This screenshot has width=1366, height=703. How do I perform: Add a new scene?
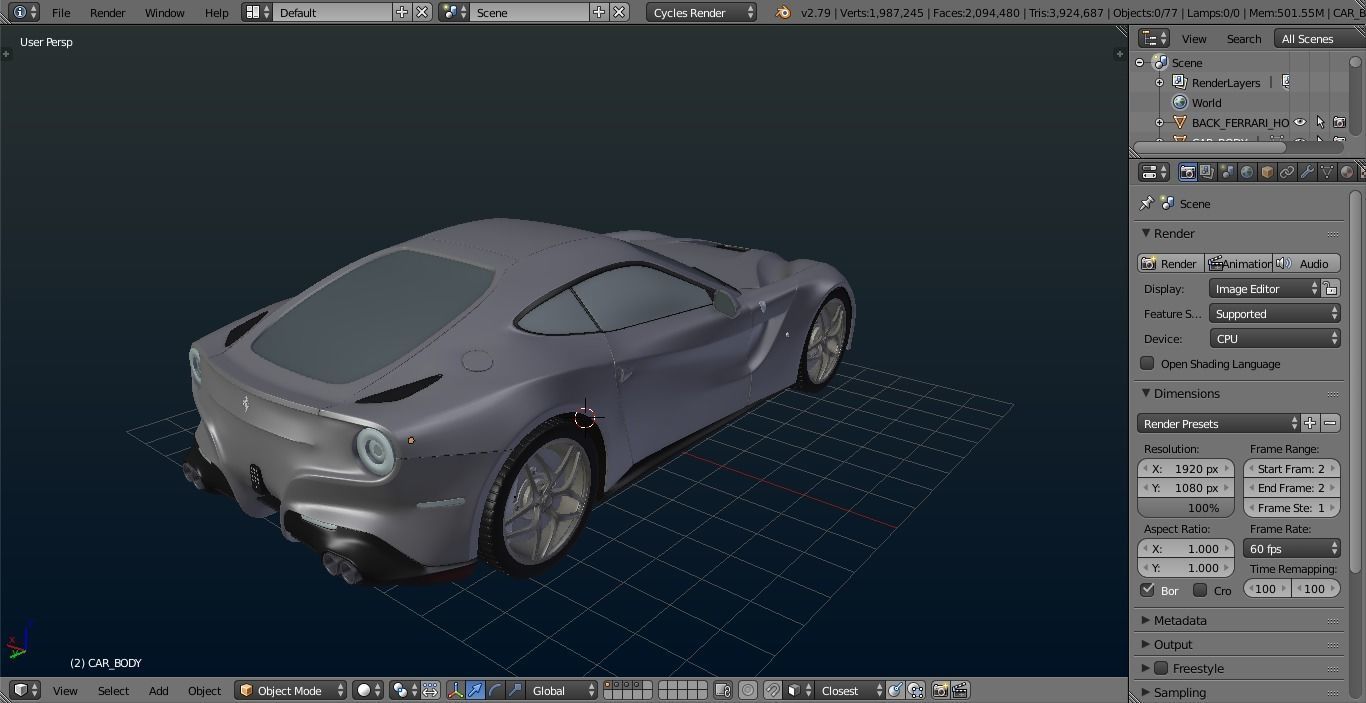(x=598, y=12)
